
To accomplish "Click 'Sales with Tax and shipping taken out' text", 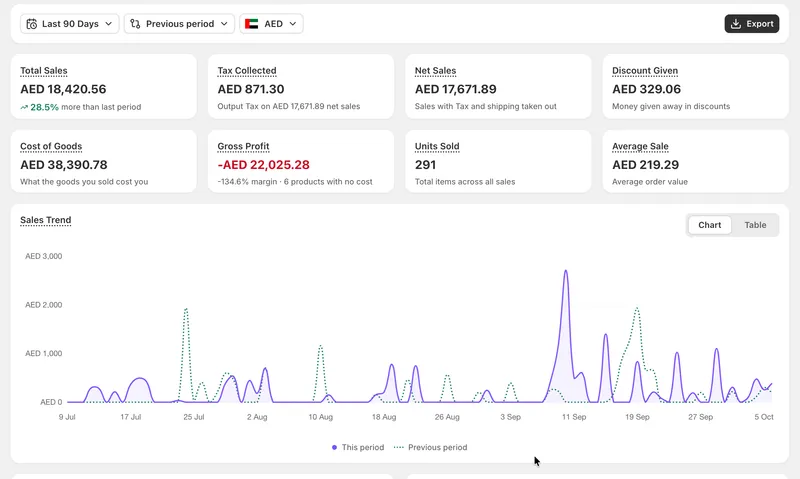I will pos(486,107).
